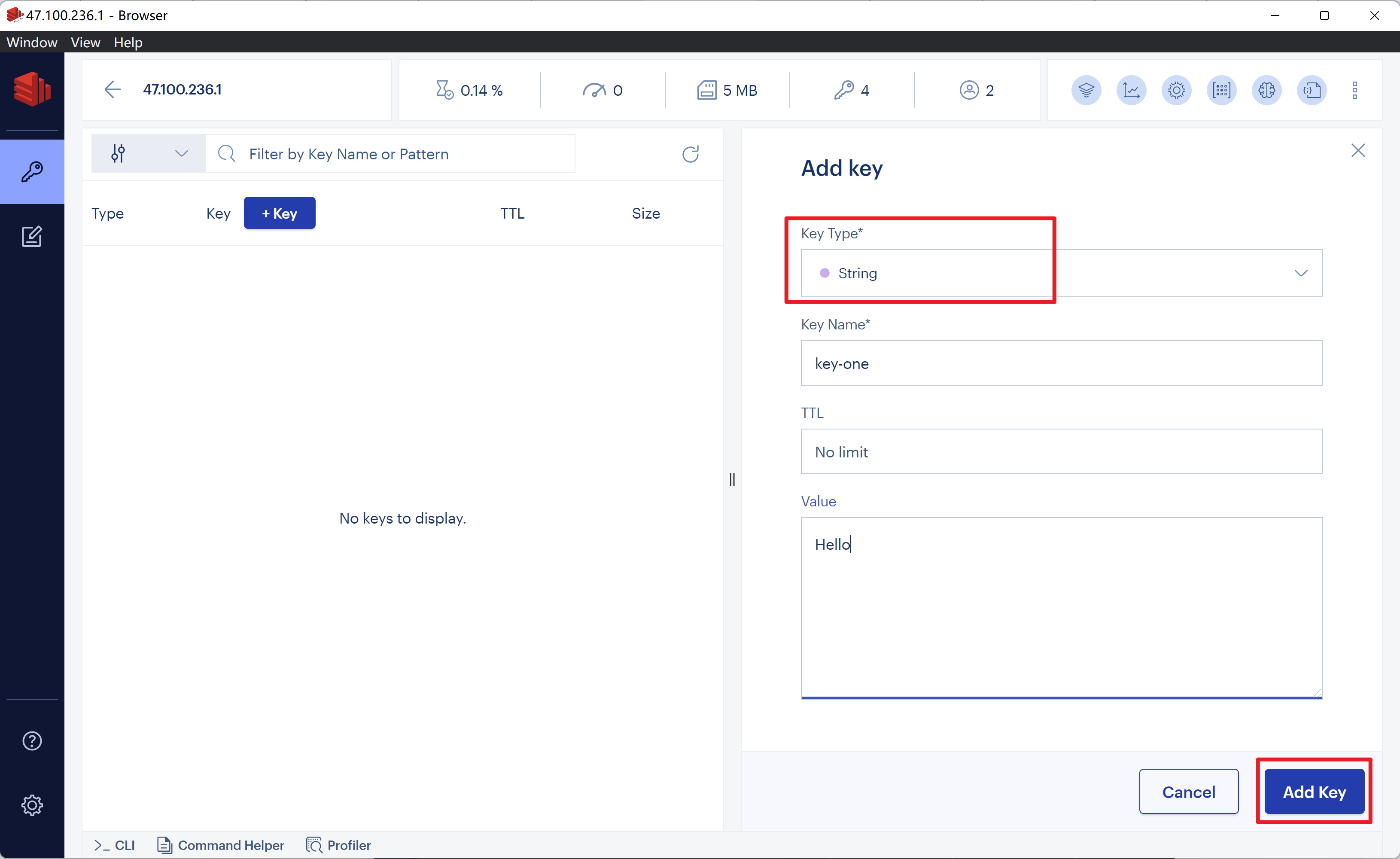This screenshot has width=1400, height=859.
Task: Click the first layered module icon
Action: 1086,90
